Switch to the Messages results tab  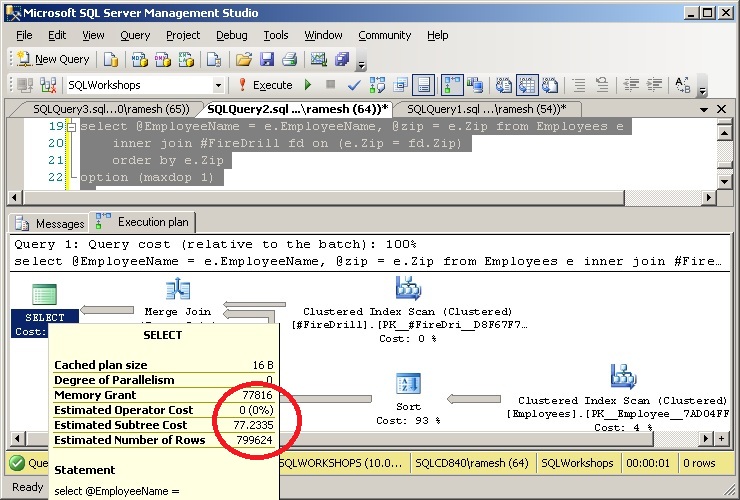point(50,223)
